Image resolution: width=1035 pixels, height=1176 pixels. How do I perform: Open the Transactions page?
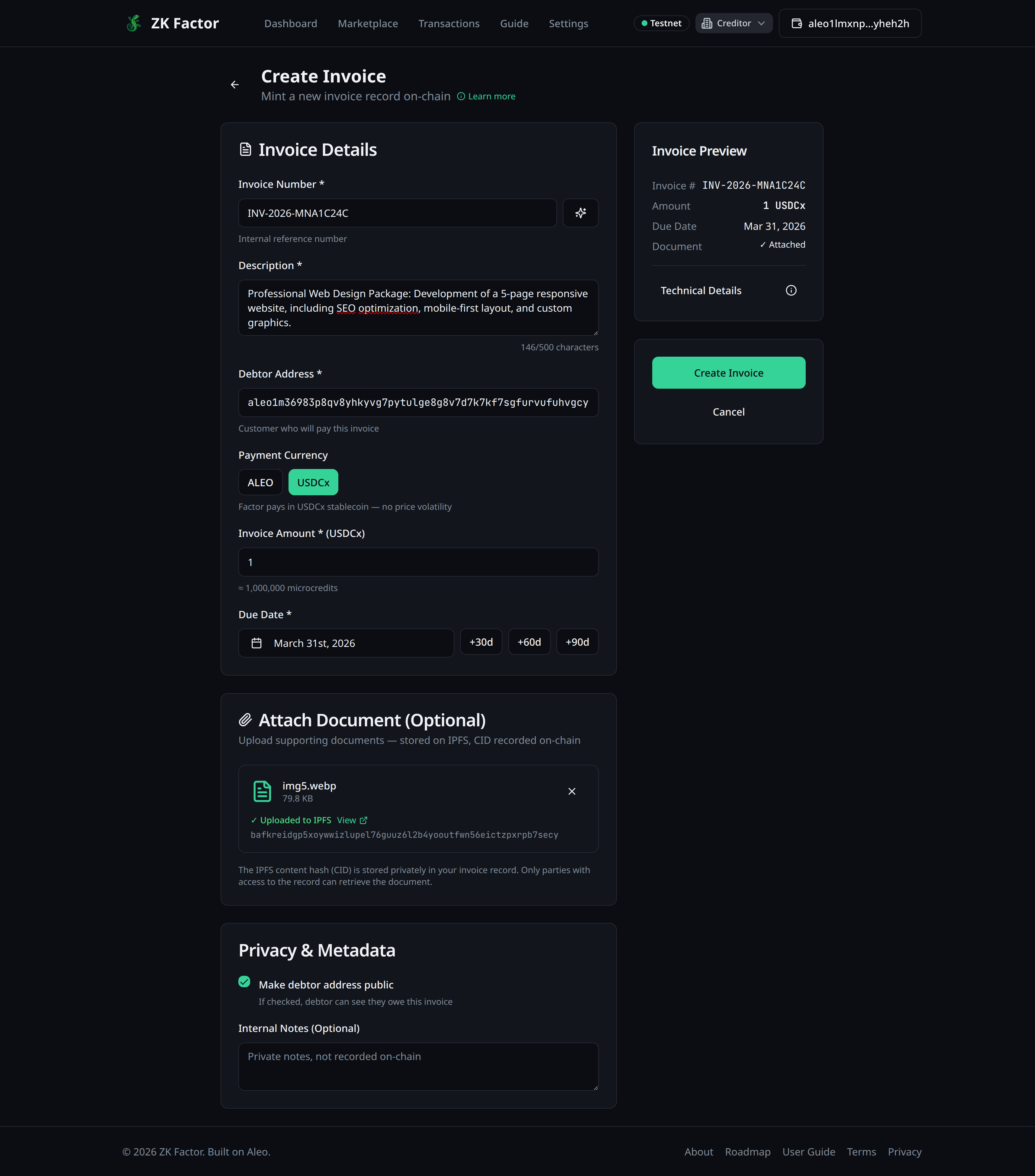pos(449,24)
